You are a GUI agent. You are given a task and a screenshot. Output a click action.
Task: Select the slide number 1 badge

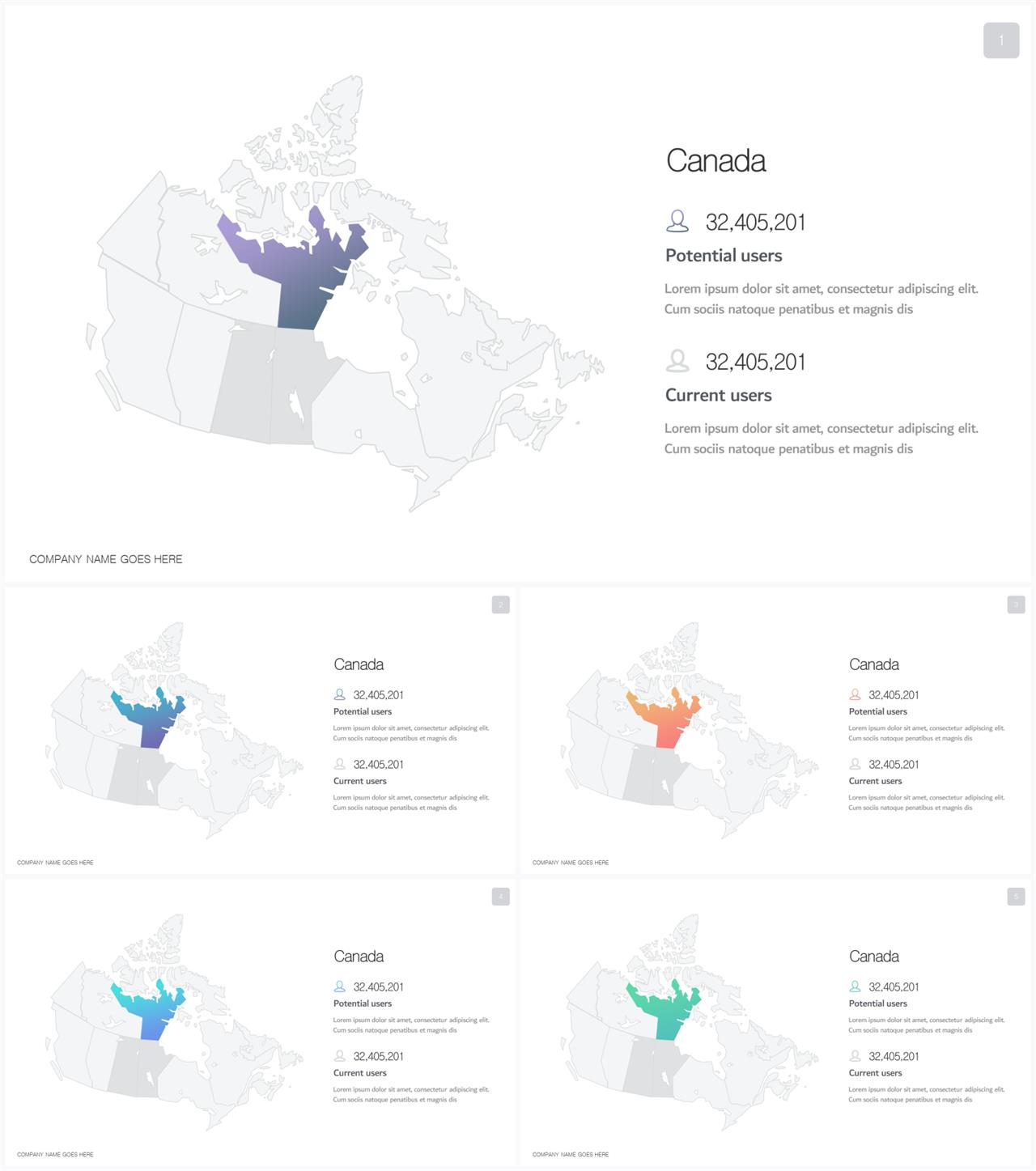(x=1001, y=40)
